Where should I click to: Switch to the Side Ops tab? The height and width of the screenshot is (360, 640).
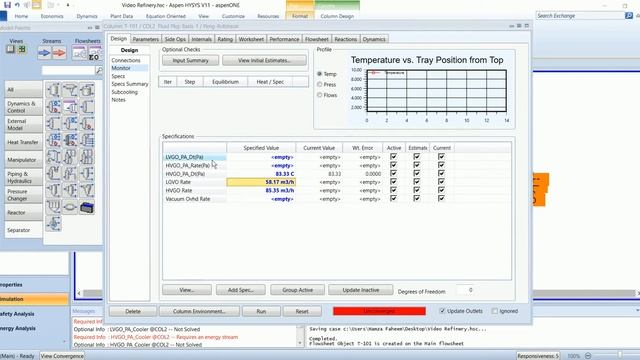tap(175, 39)
